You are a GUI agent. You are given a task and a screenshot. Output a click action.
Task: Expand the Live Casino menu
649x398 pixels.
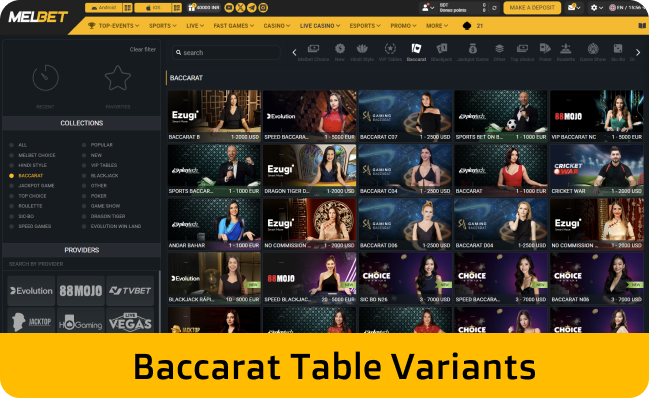pos(320,26)
